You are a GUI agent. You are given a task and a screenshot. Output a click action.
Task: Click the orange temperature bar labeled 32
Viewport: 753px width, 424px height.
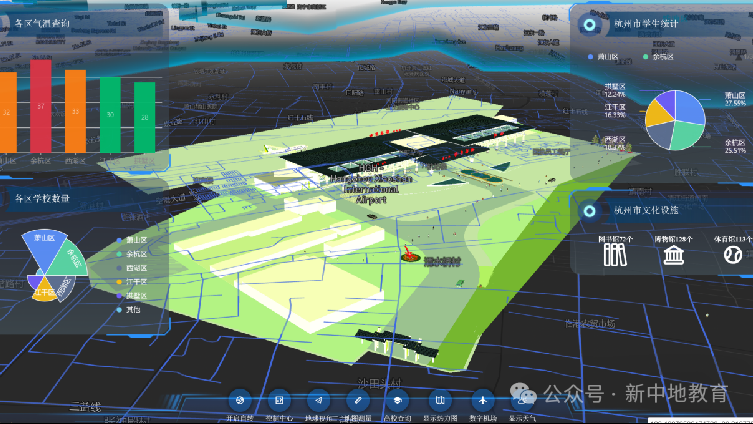8,112
